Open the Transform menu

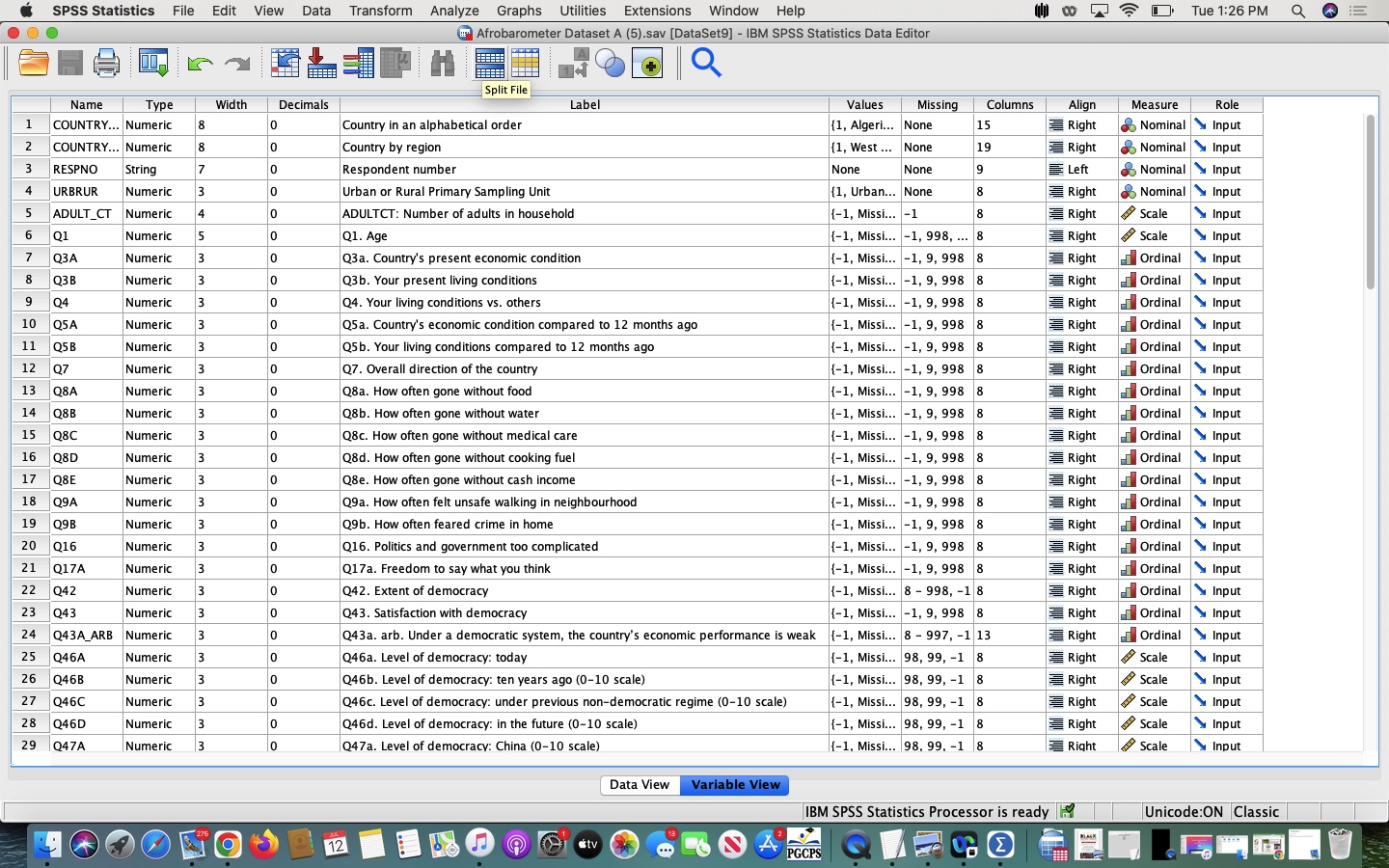380,11
